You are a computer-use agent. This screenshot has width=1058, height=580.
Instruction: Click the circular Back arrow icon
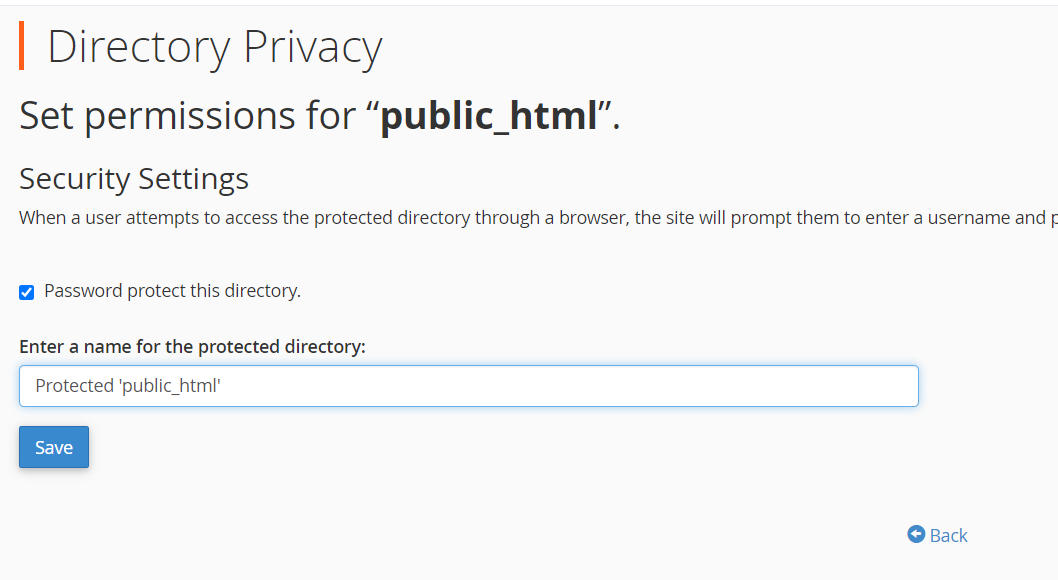tap(916, 534)
